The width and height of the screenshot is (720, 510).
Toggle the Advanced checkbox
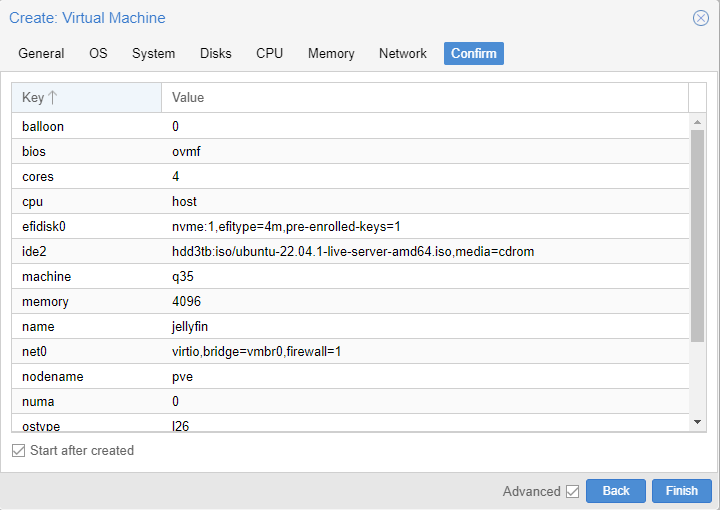[x=572, y=491]
